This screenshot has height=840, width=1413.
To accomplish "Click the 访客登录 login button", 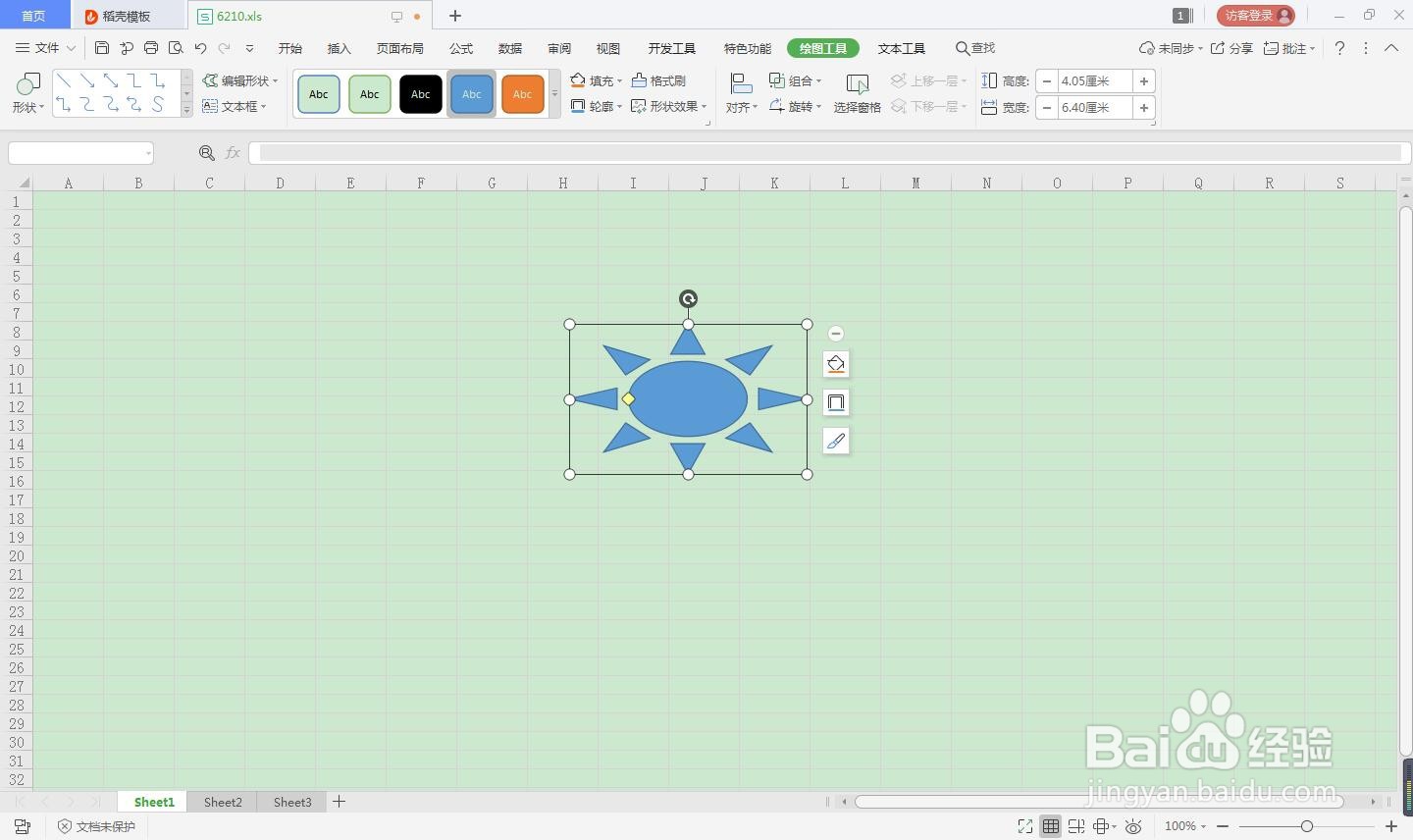I will (1255, 15).
